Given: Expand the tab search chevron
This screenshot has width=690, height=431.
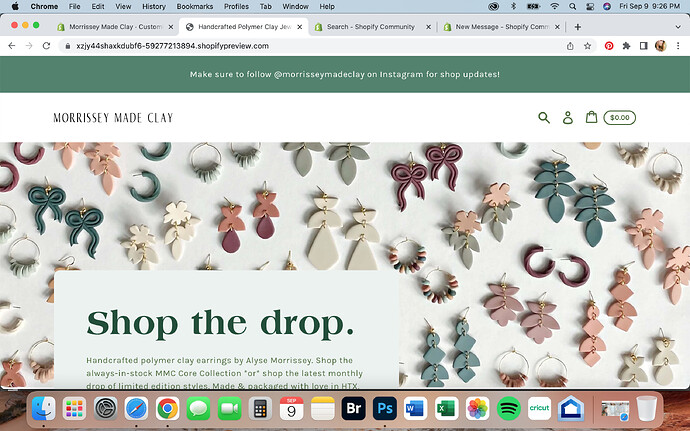Looking at the screenshot, I should (678, 27).
